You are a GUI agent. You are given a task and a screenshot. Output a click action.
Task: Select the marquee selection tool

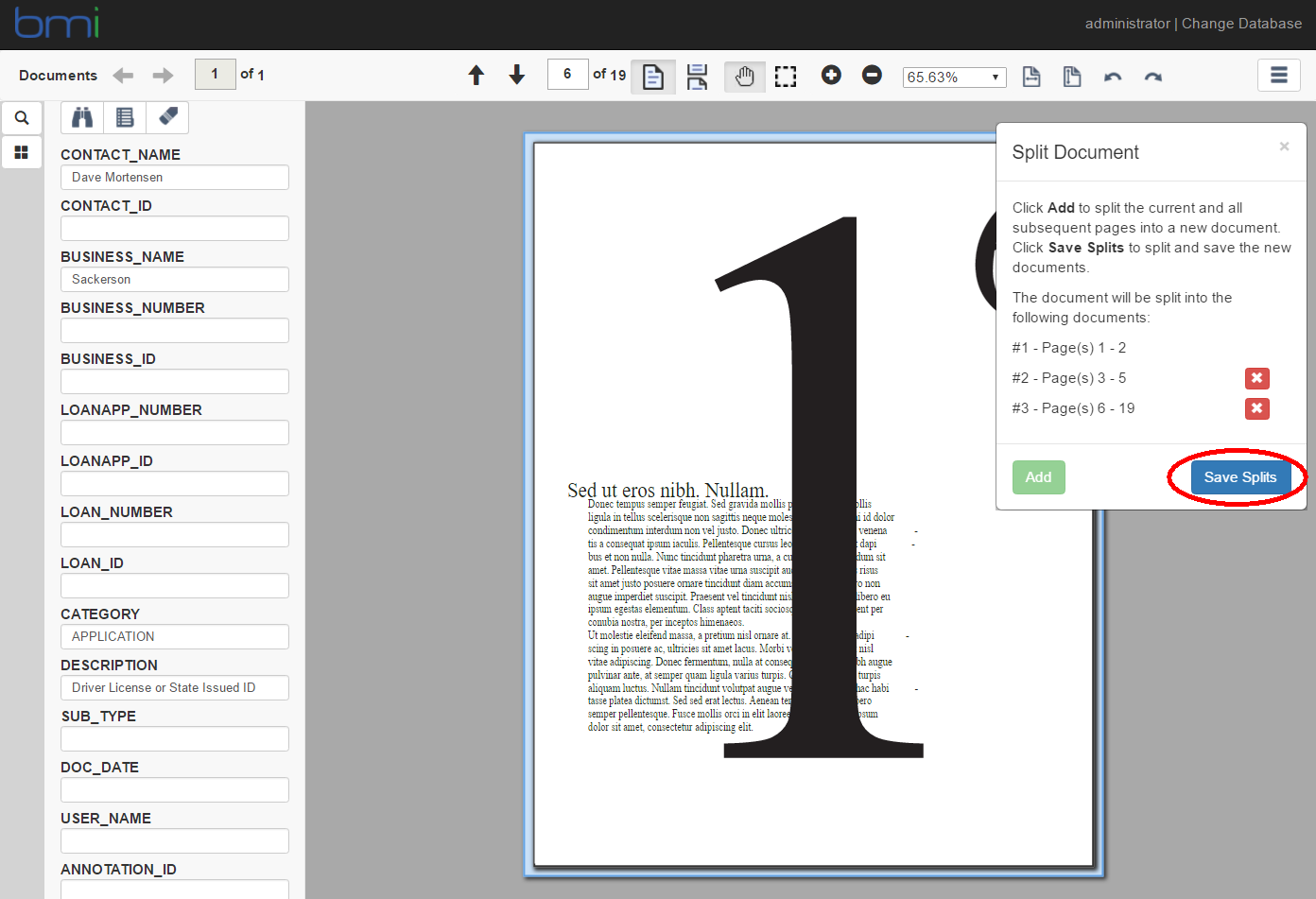click(x=786, y=77)
